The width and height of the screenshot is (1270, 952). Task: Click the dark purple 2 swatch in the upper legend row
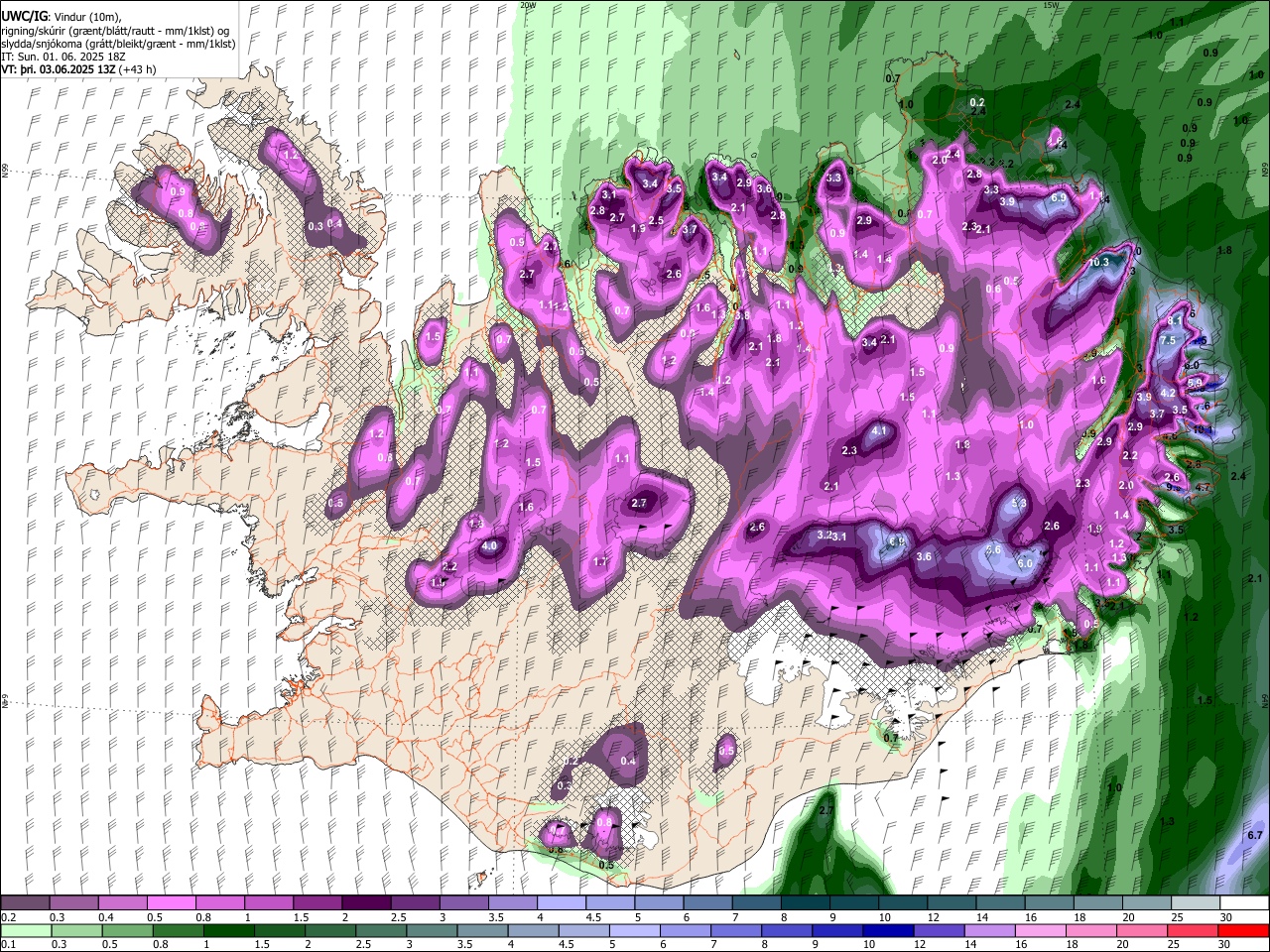coord(365,903)
